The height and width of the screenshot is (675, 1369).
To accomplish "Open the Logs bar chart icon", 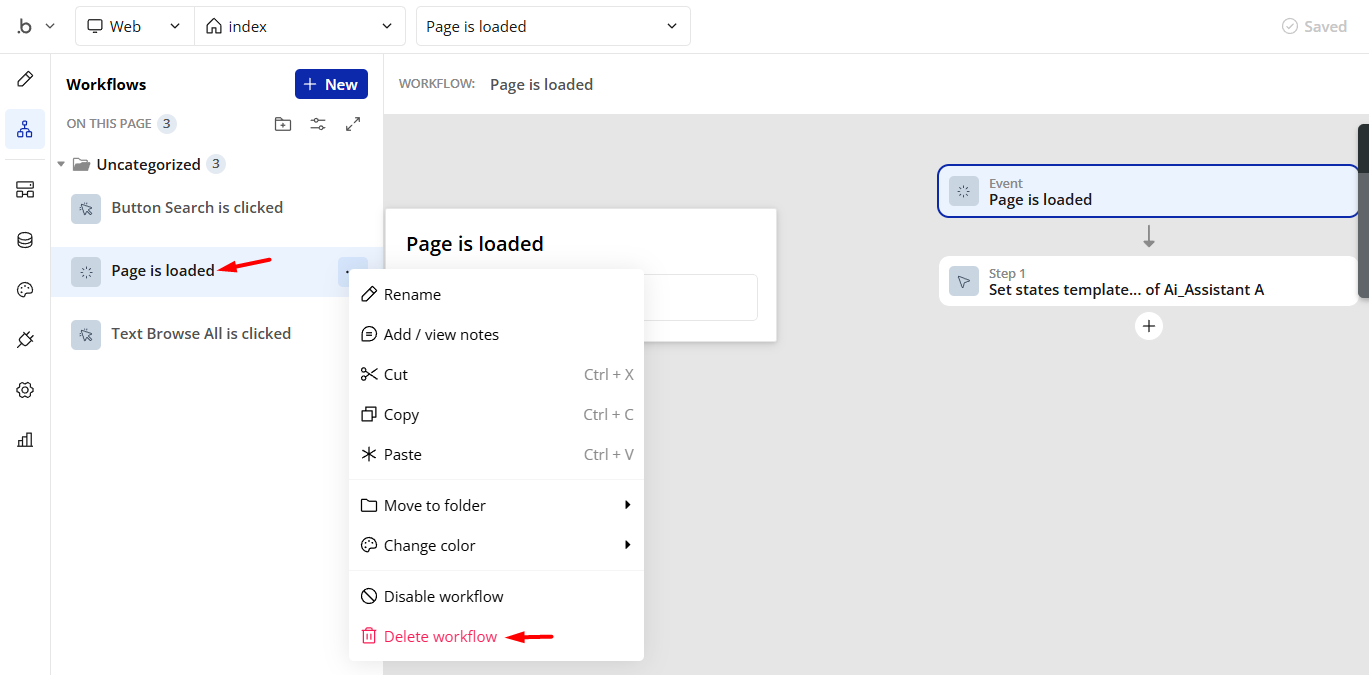I will coord(25,439).
